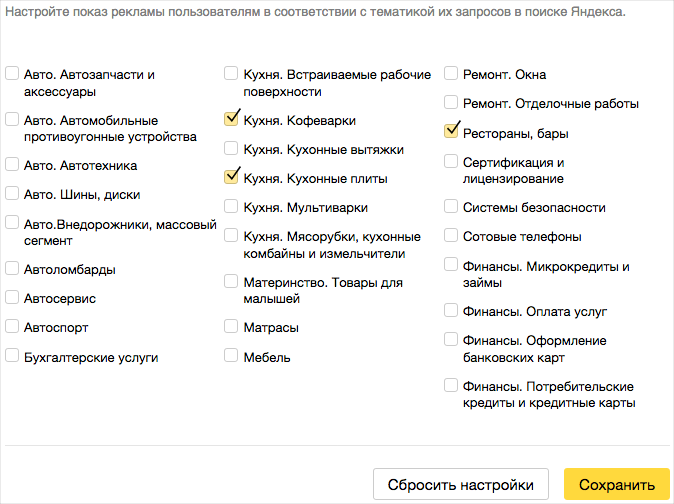The image size is (674, 504).
Task: Select the Мебель checkbox
Action: click(x=231, y=355)
